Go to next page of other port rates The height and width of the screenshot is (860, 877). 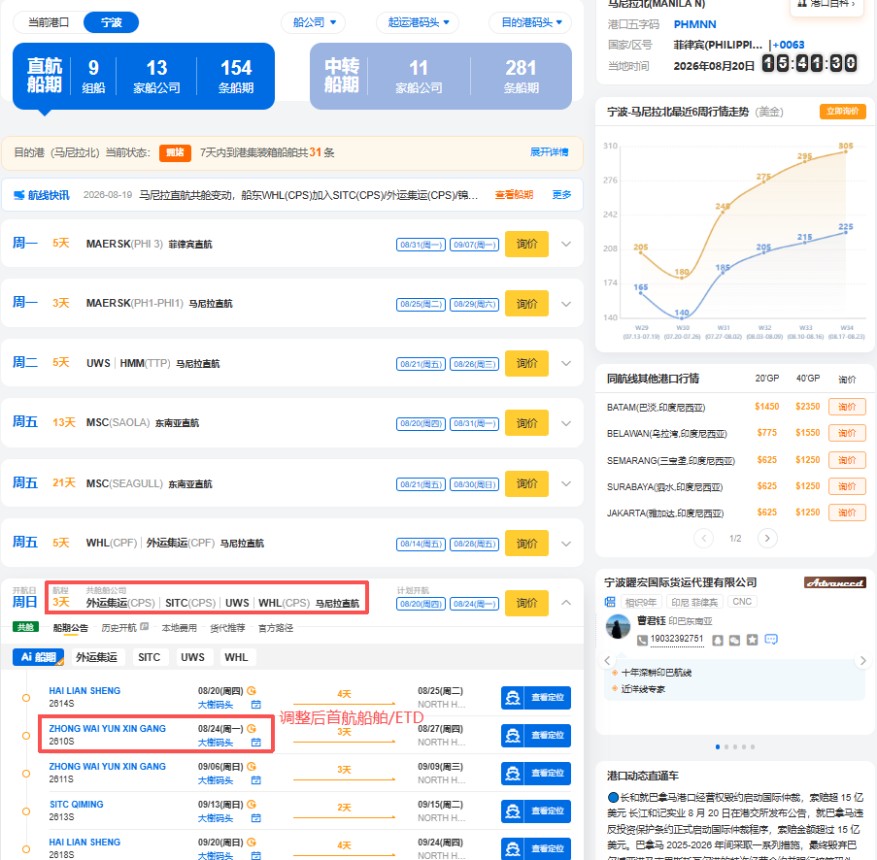767,538
